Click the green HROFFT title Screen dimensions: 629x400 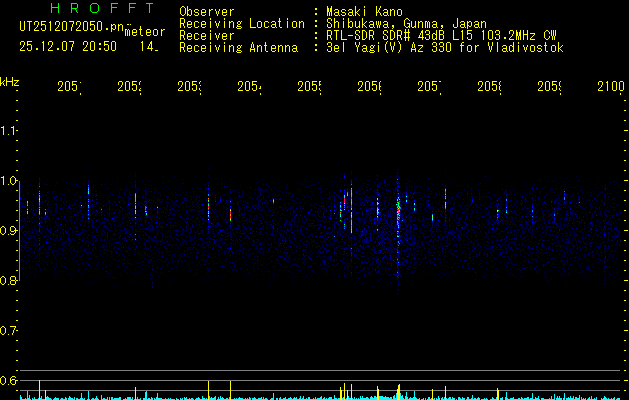pyautogui.click(x=103, y=8)
